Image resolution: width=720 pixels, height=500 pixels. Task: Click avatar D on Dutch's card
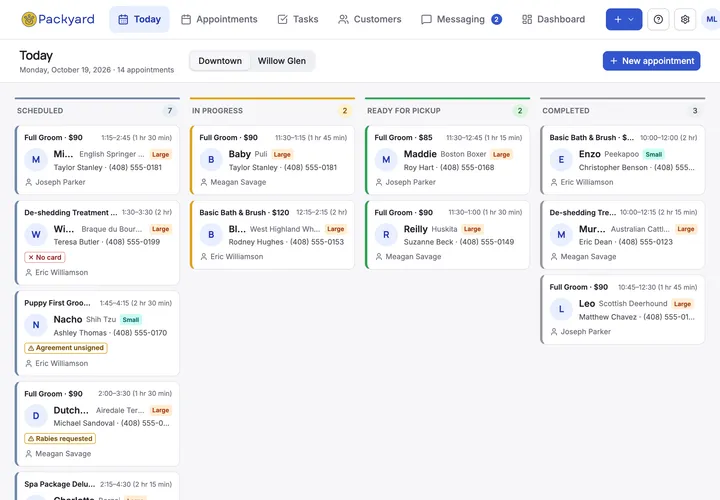[36, 416]
